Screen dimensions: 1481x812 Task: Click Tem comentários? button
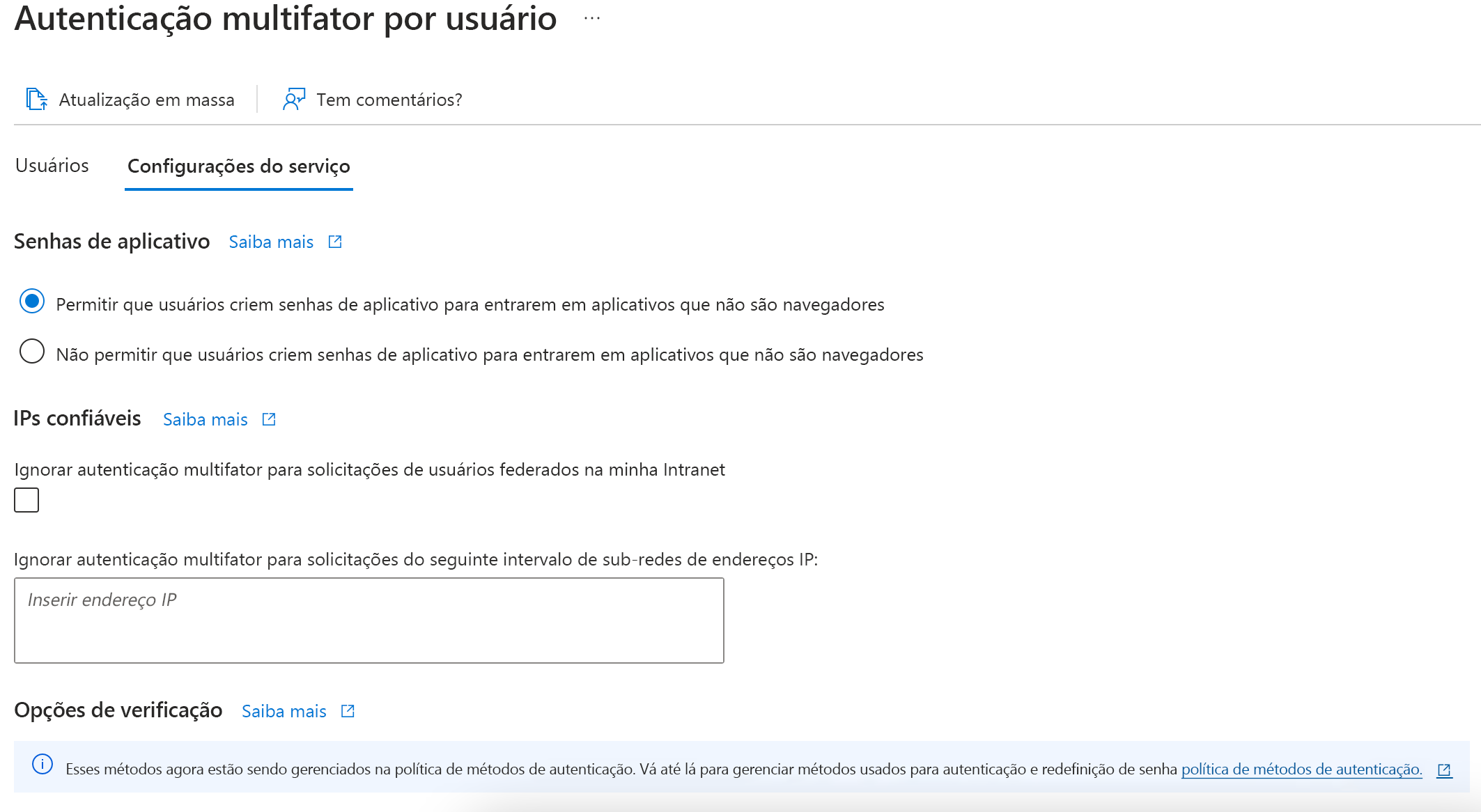click(x=372, y=100)
